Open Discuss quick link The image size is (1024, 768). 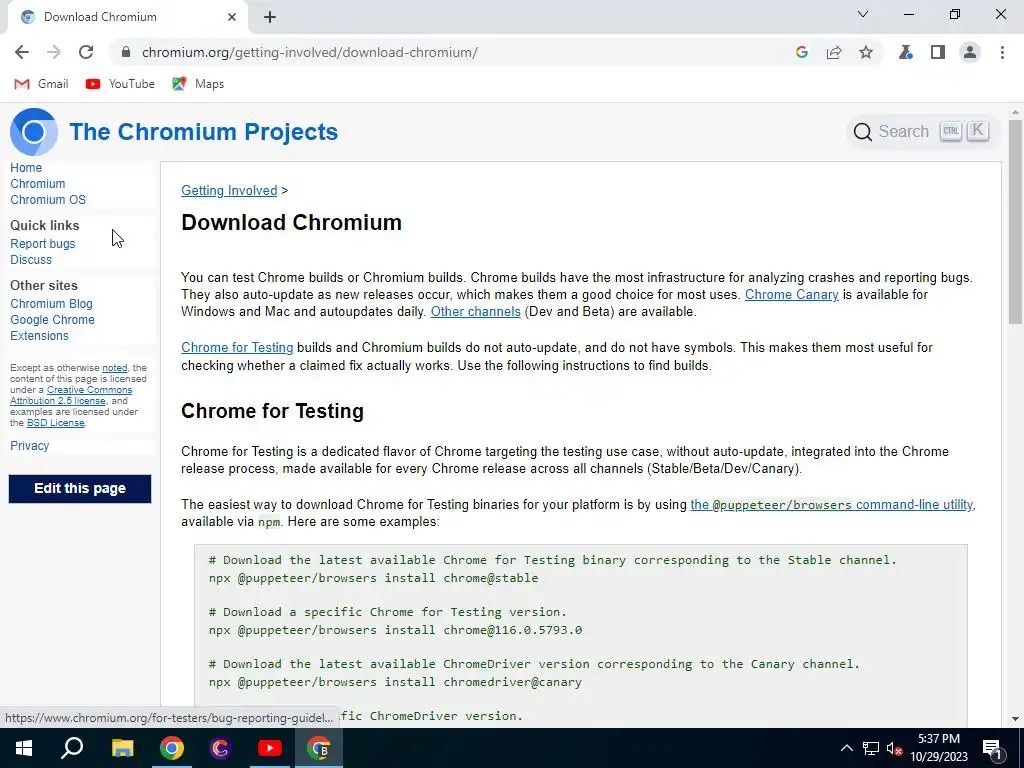(31, 260)
